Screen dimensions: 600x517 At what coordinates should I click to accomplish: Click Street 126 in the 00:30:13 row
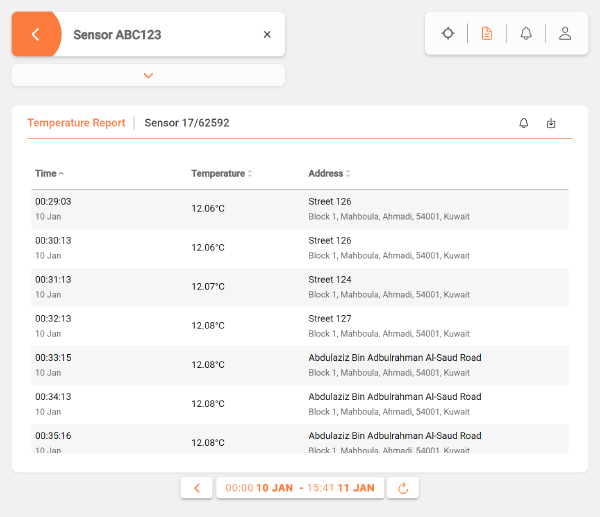tap(330, 241)
